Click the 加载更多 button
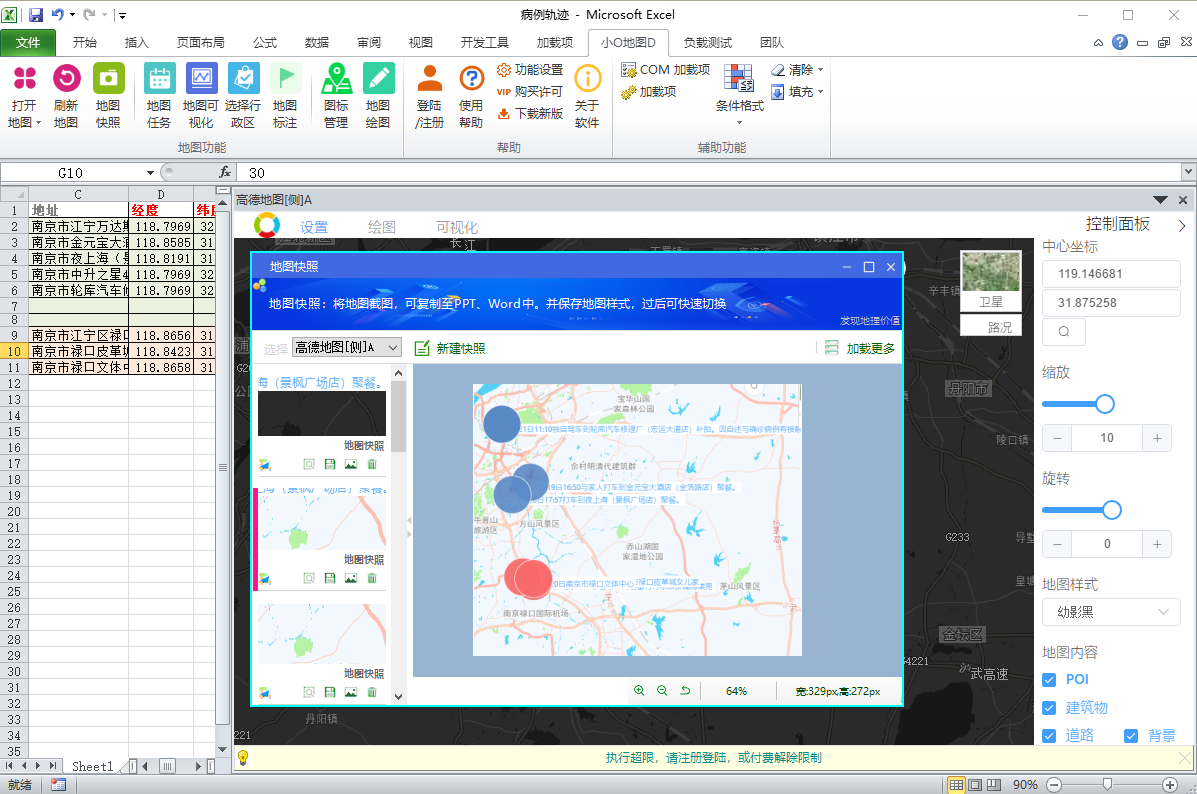Screen dimensions: 1197x794 pyautogui.click(x=860, y=348)
